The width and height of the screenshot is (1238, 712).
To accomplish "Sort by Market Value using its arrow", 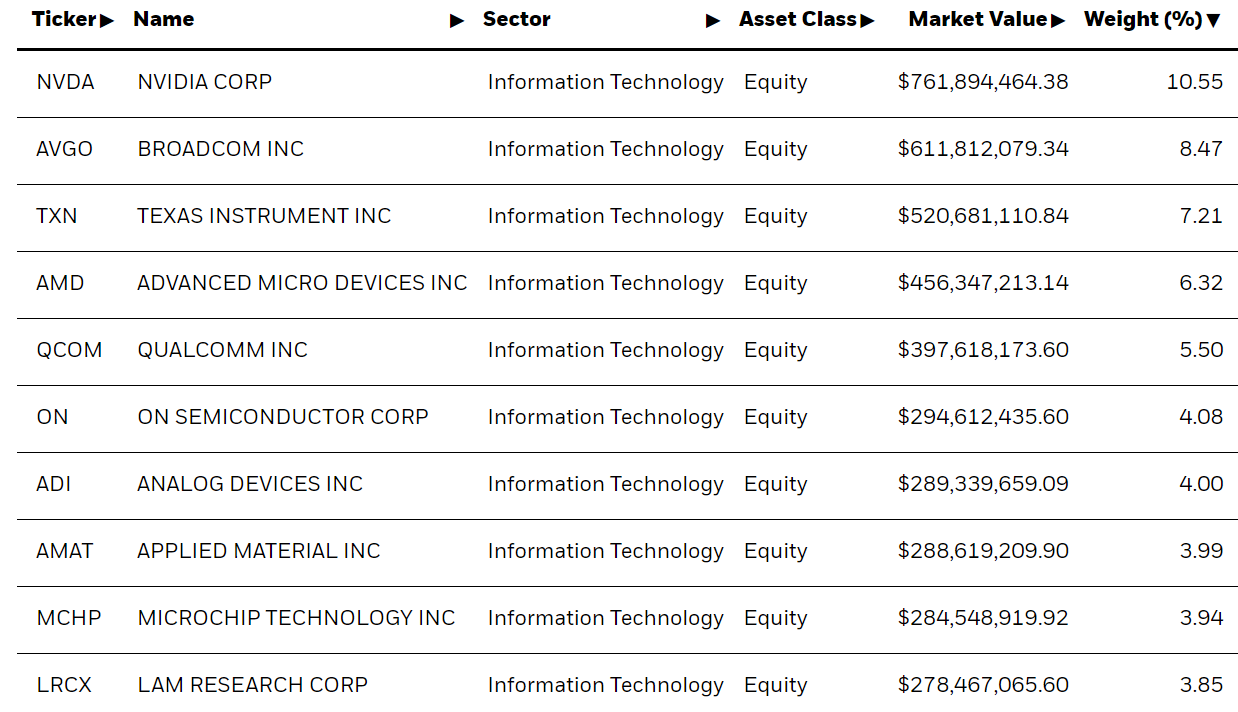I will pyautogui.click(x=1058, y=20).
